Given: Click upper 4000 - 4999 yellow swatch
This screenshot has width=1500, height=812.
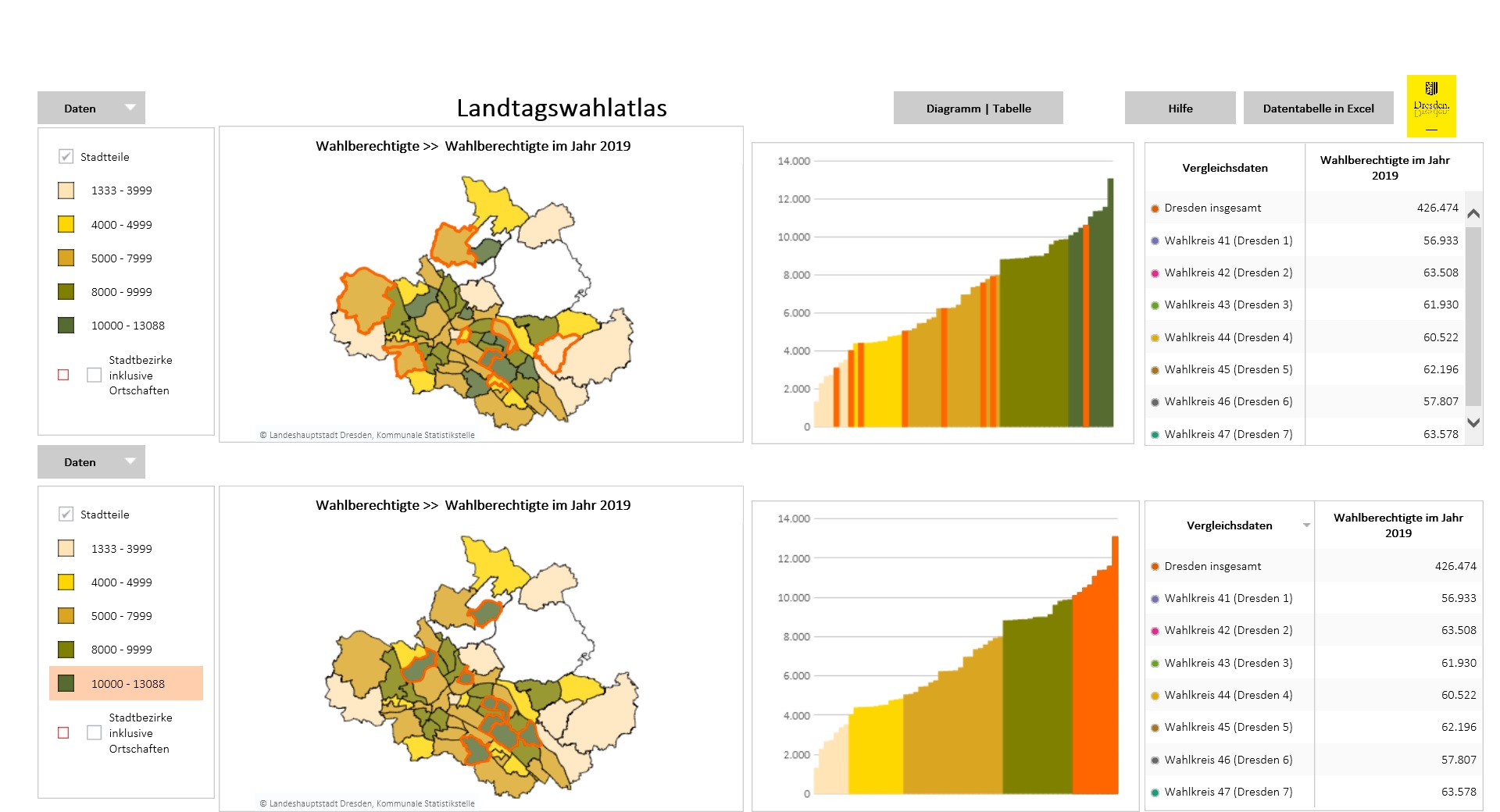Looking at the screenshot, I should (66, 225).
